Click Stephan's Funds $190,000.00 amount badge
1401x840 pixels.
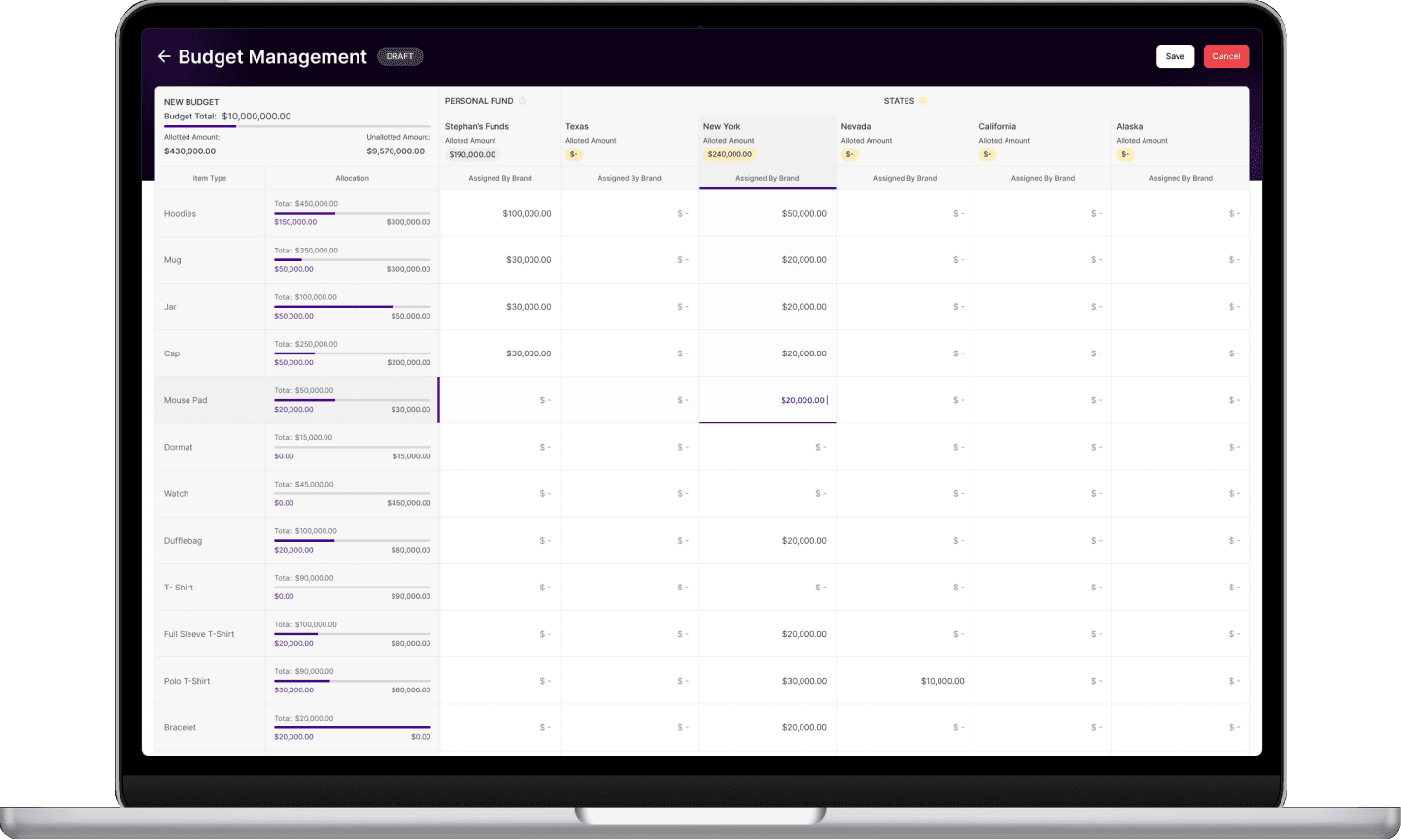(x=472, y=154)
